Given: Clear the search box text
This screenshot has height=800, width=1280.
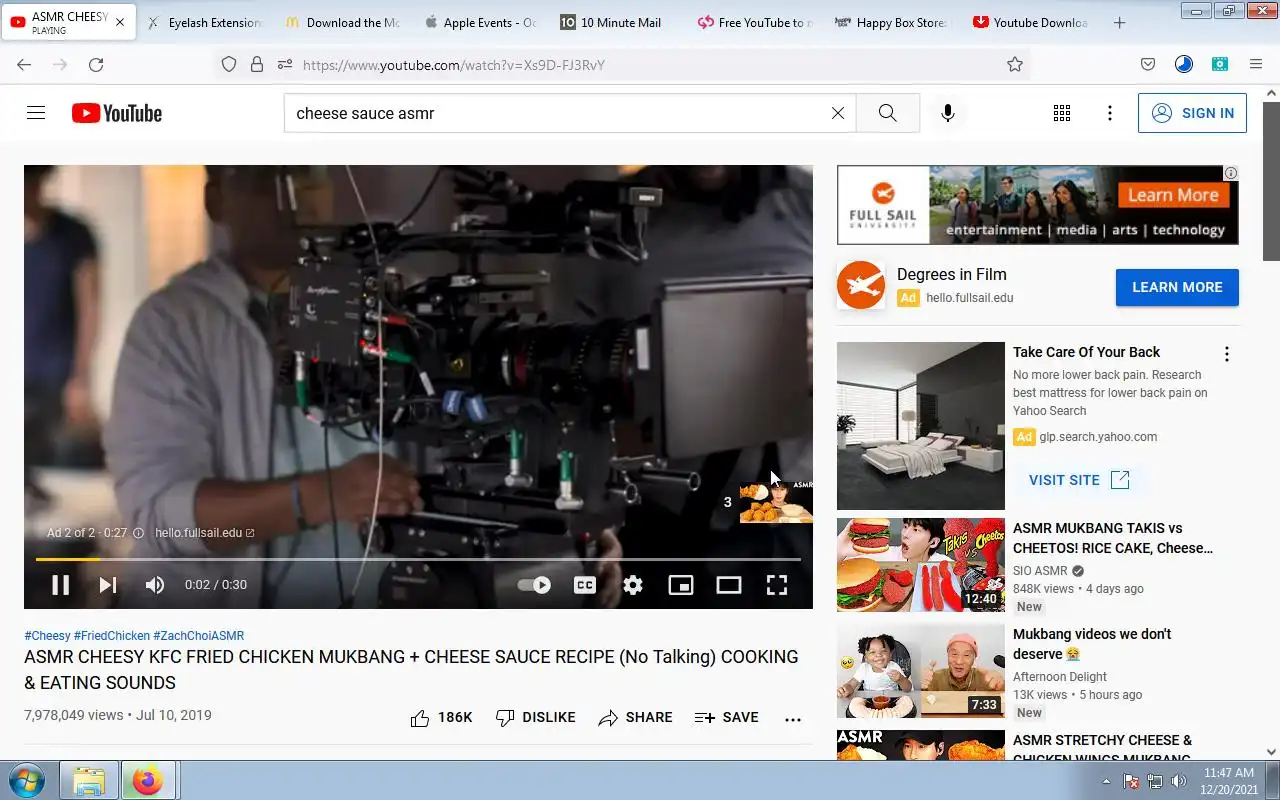Looking at the screenshot, I should [x=838, y=113].
